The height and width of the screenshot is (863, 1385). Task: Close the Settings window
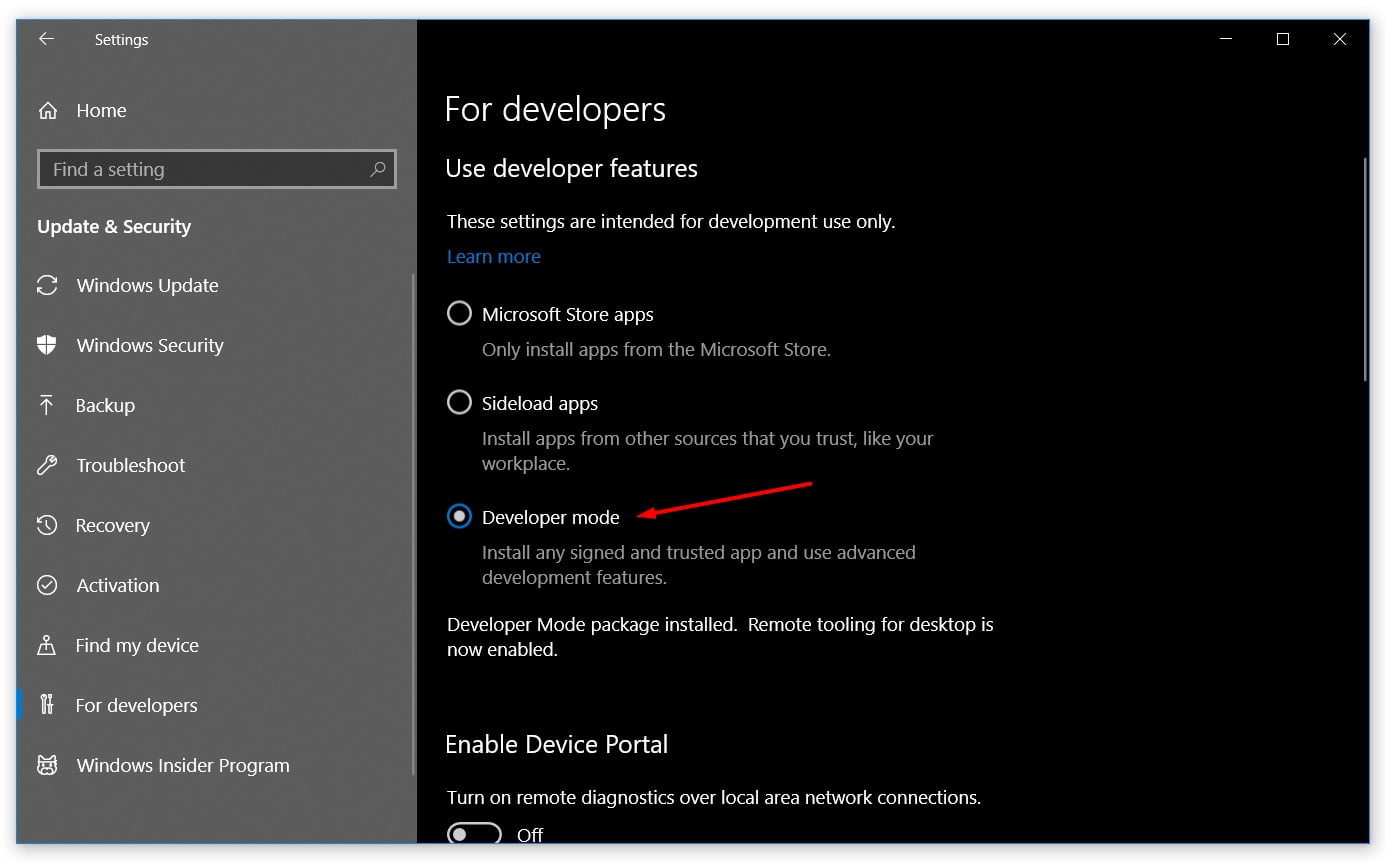[x=1340, y=39]
